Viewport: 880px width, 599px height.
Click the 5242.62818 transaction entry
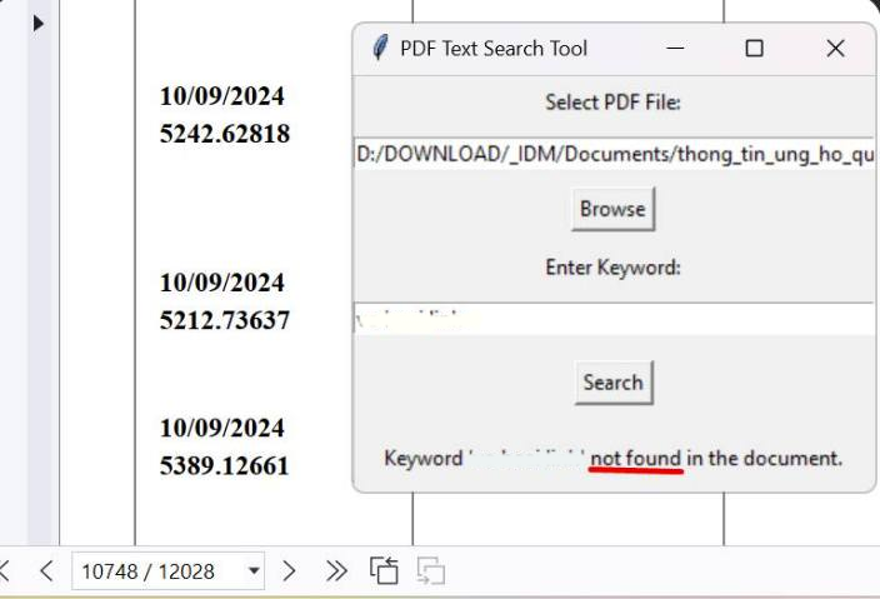point(225,134)
